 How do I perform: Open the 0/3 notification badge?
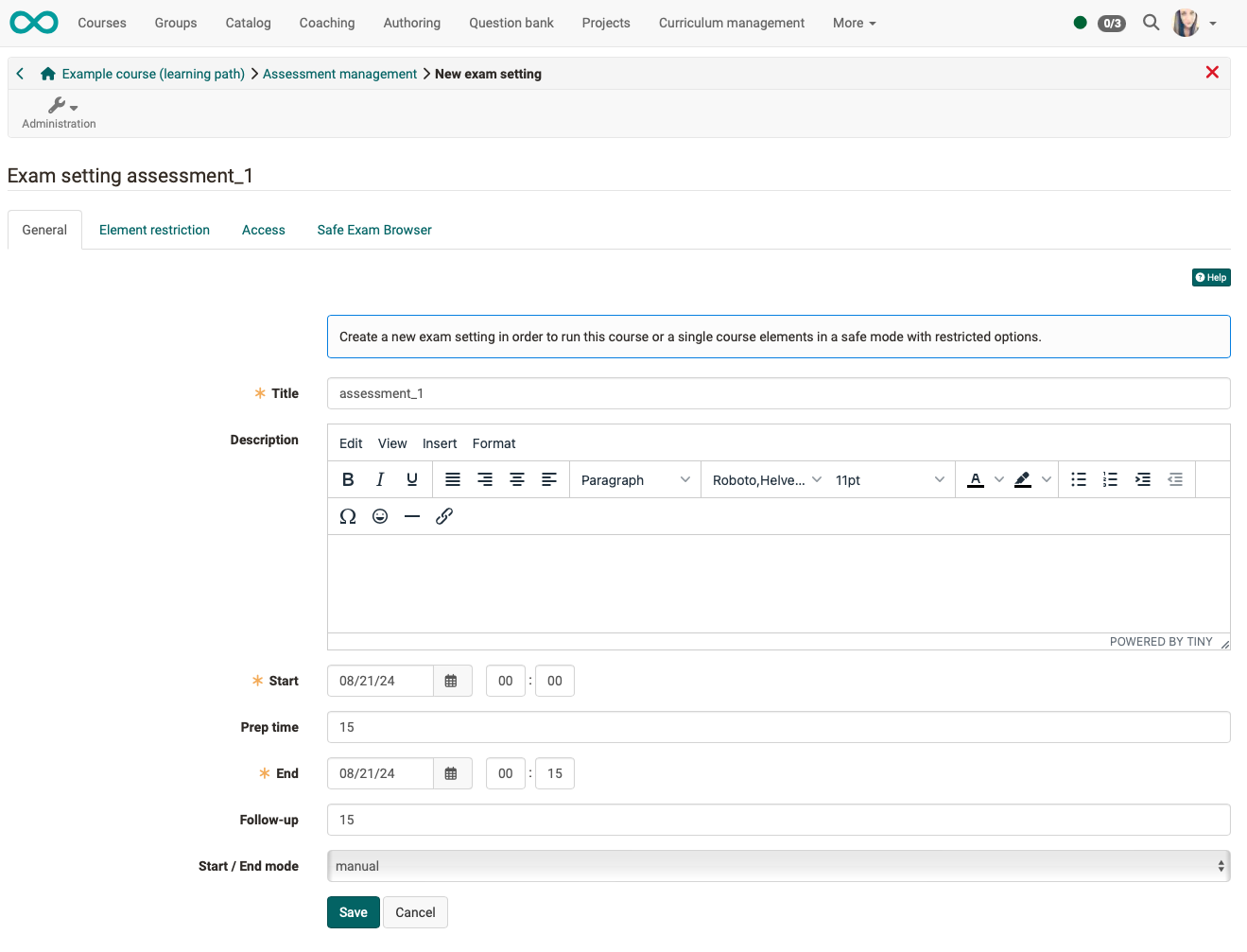coord(1112,24)
